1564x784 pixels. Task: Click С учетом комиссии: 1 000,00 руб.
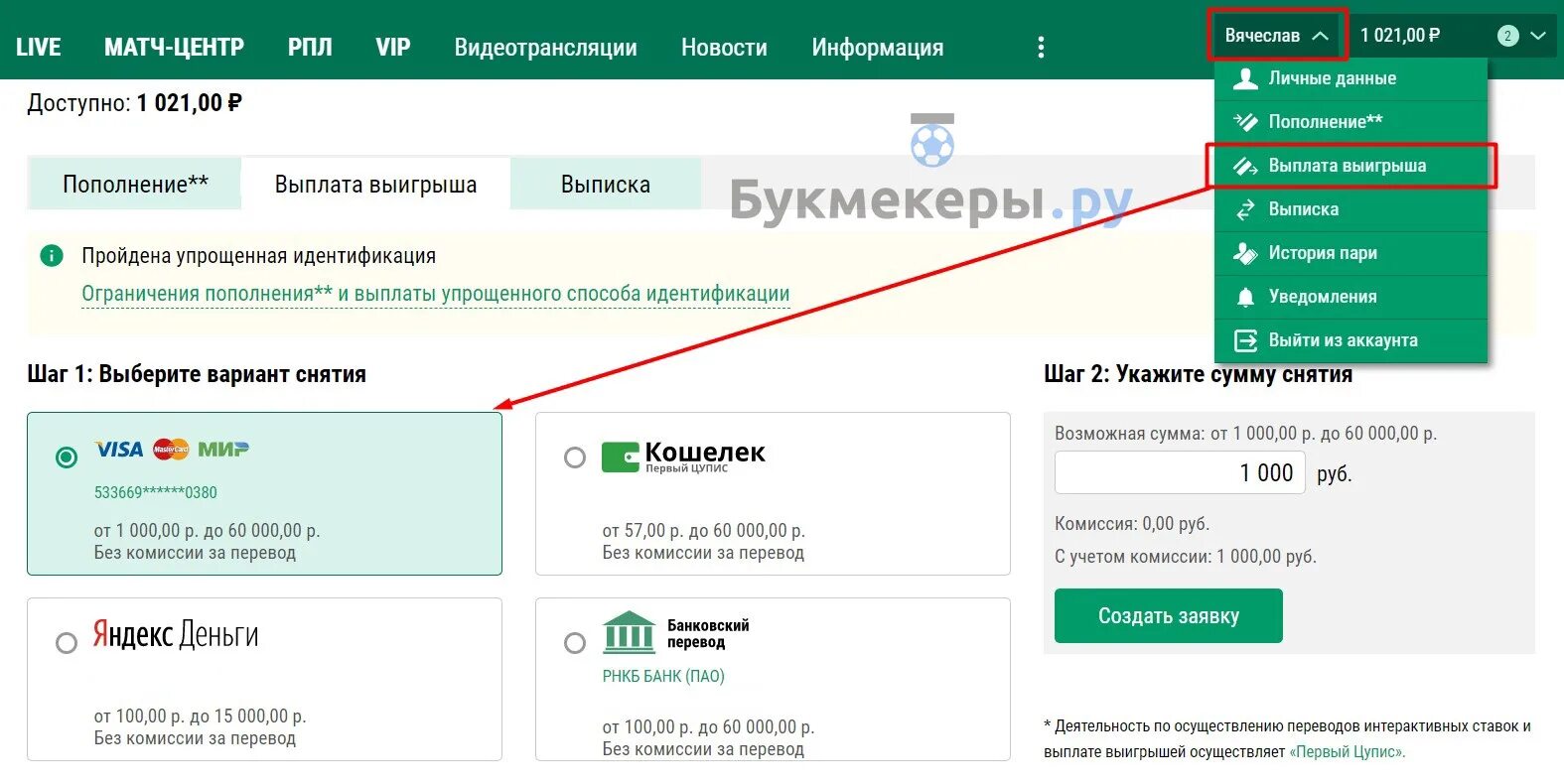coord(1186,557)
